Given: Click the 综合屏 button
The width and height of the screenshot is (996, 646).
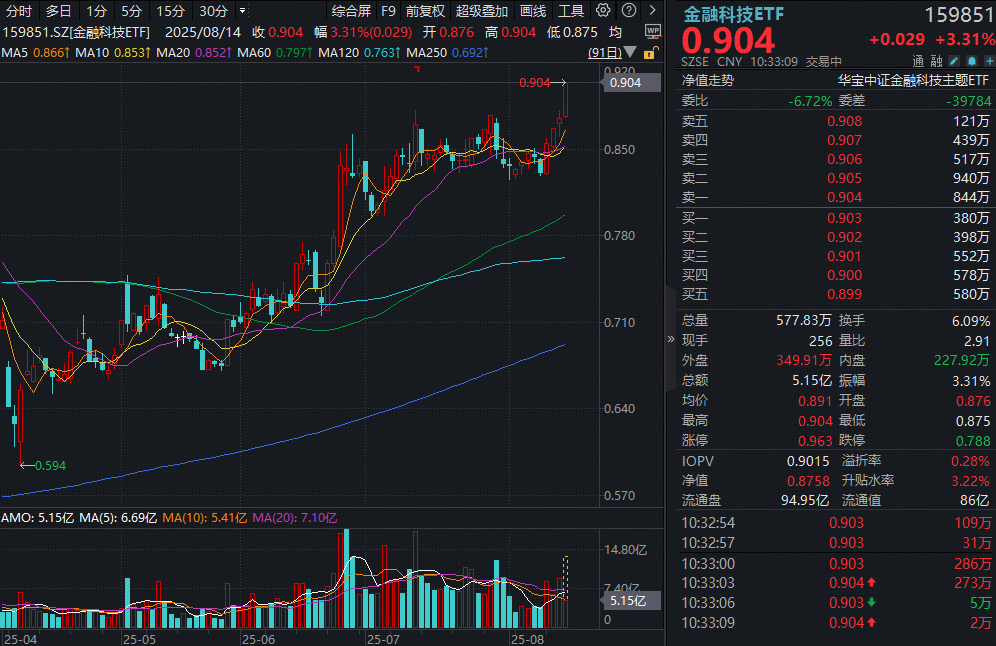Looking at the screenshot, I should [x=351, y=10].
